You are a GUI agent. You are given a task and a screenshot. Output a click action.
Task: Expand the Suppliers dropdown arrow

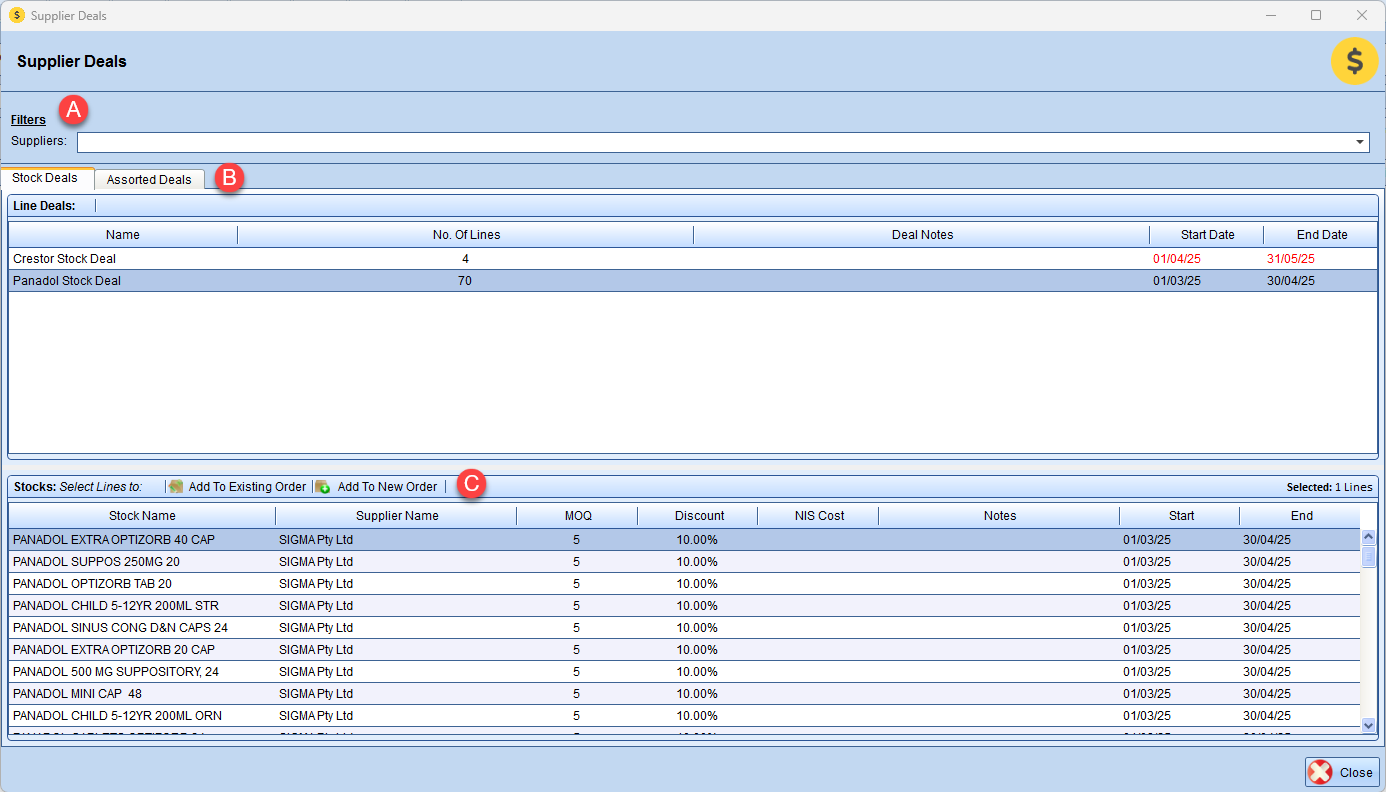(1360, 142)
